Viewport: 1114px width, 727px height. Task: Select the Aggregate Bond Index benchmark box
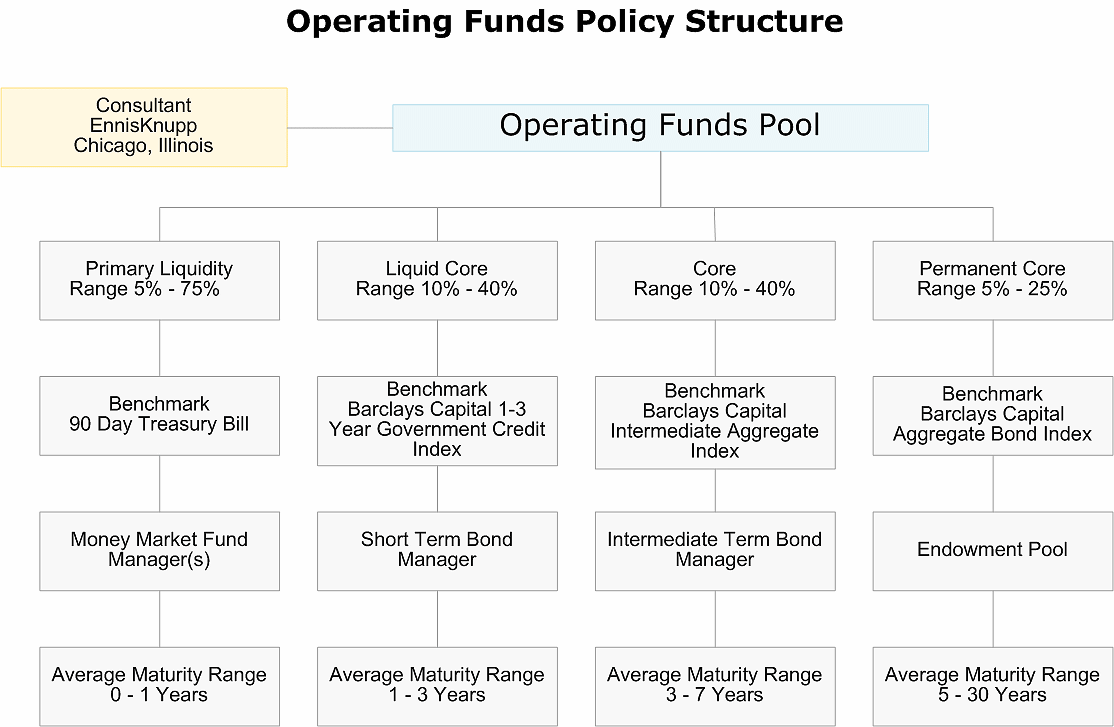pyautogui.click(x=993, y=416)
